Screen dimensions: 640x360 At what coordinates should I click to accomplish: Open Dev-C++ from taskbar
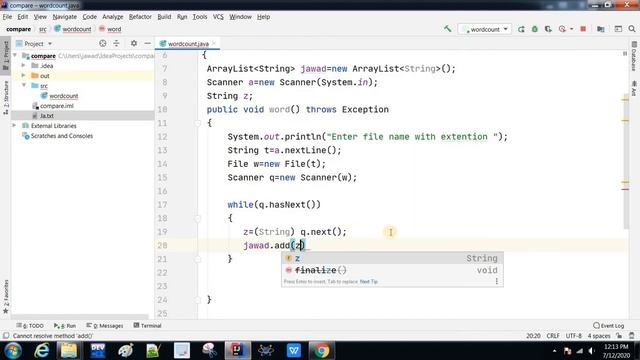pyautogui.click(x=98, y=351)
